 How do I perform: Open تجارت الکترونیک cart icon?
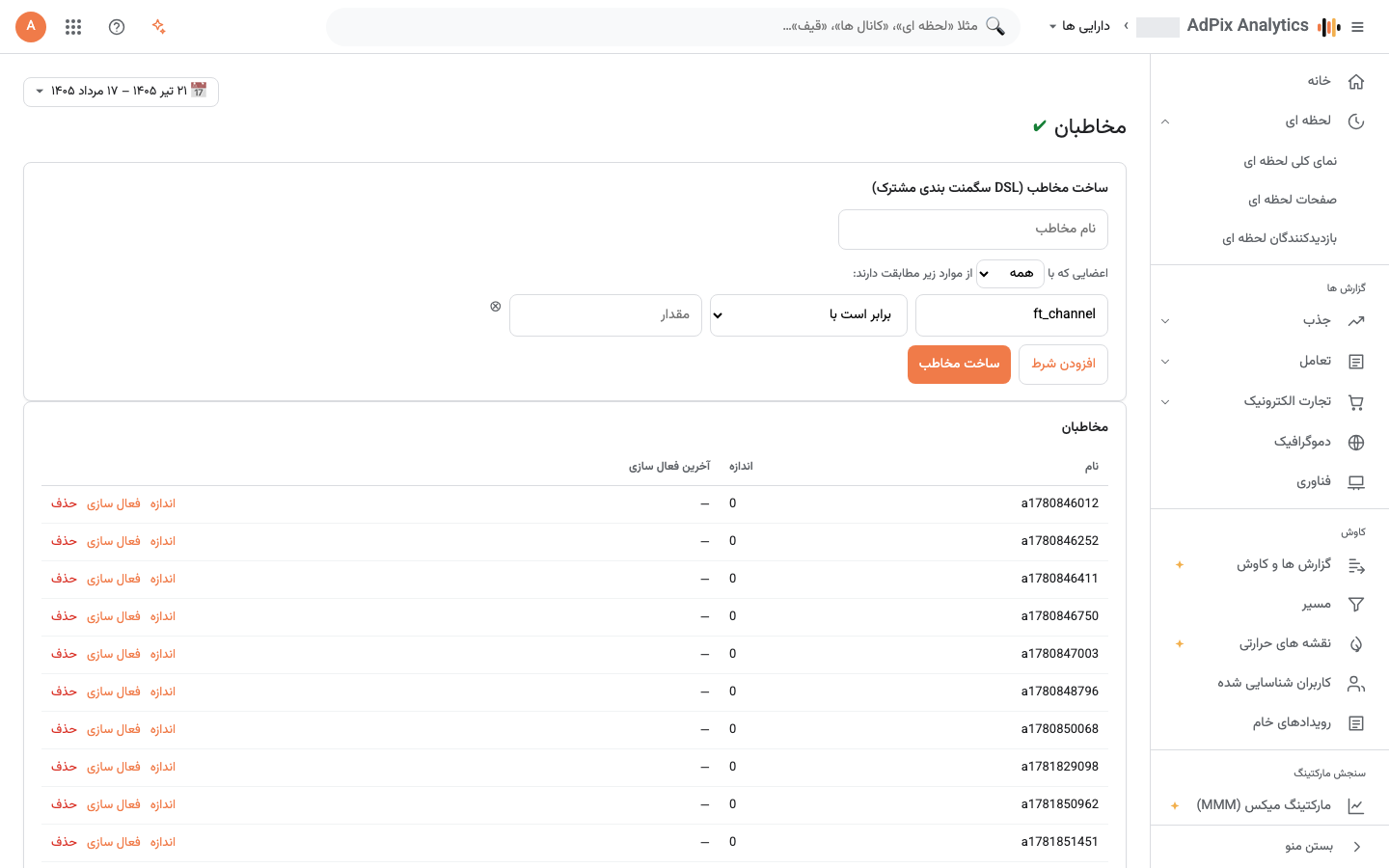click(x=1356, y=402)
